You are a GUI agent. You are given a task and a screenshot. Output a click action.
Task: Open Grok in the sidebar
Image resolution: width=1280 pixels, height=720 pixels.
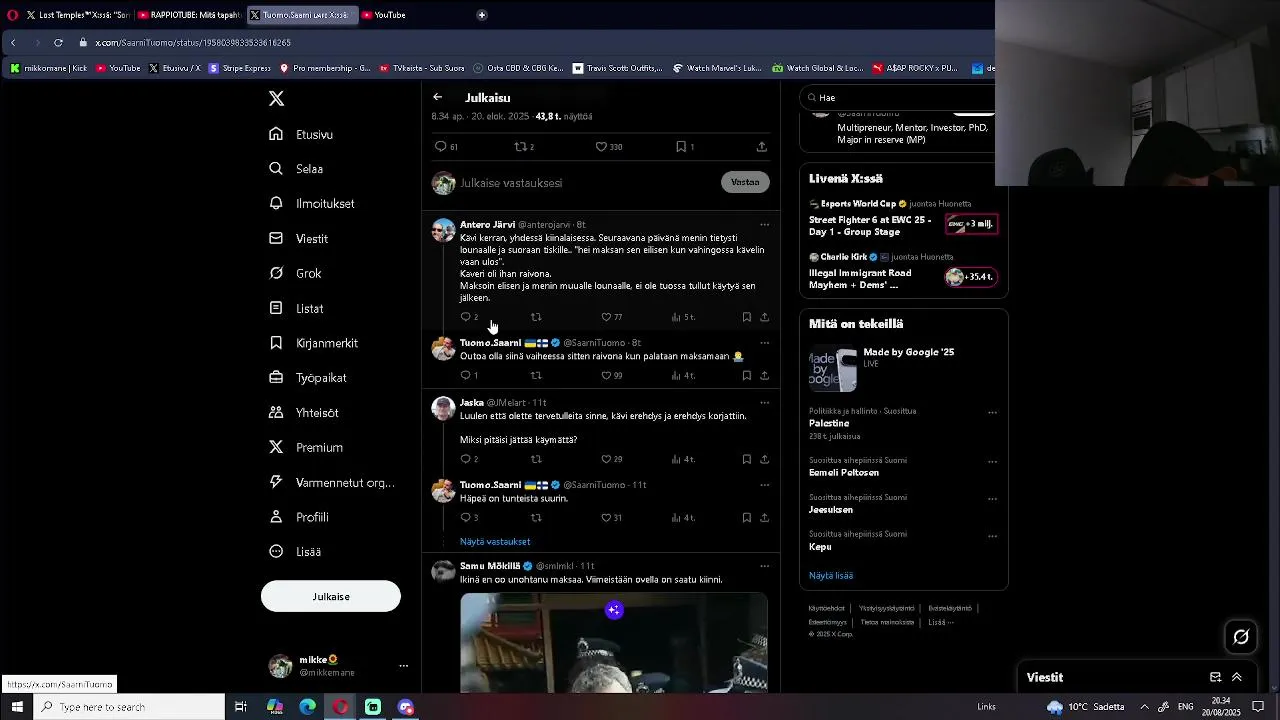[296, 273]
